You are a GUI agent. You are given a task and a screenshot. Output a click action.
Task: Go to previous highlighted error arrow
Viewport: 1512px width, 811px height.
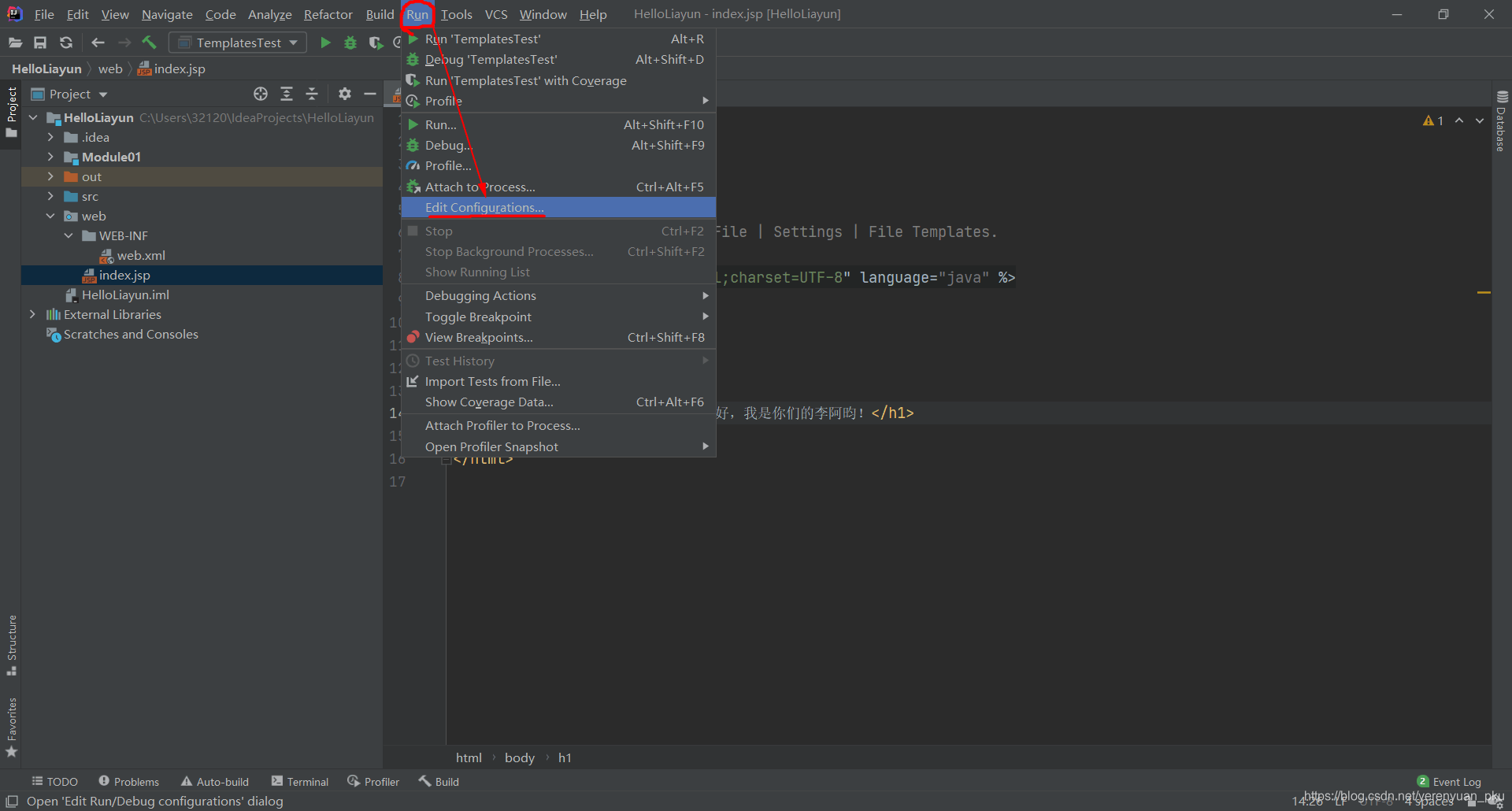point(1459,120)
